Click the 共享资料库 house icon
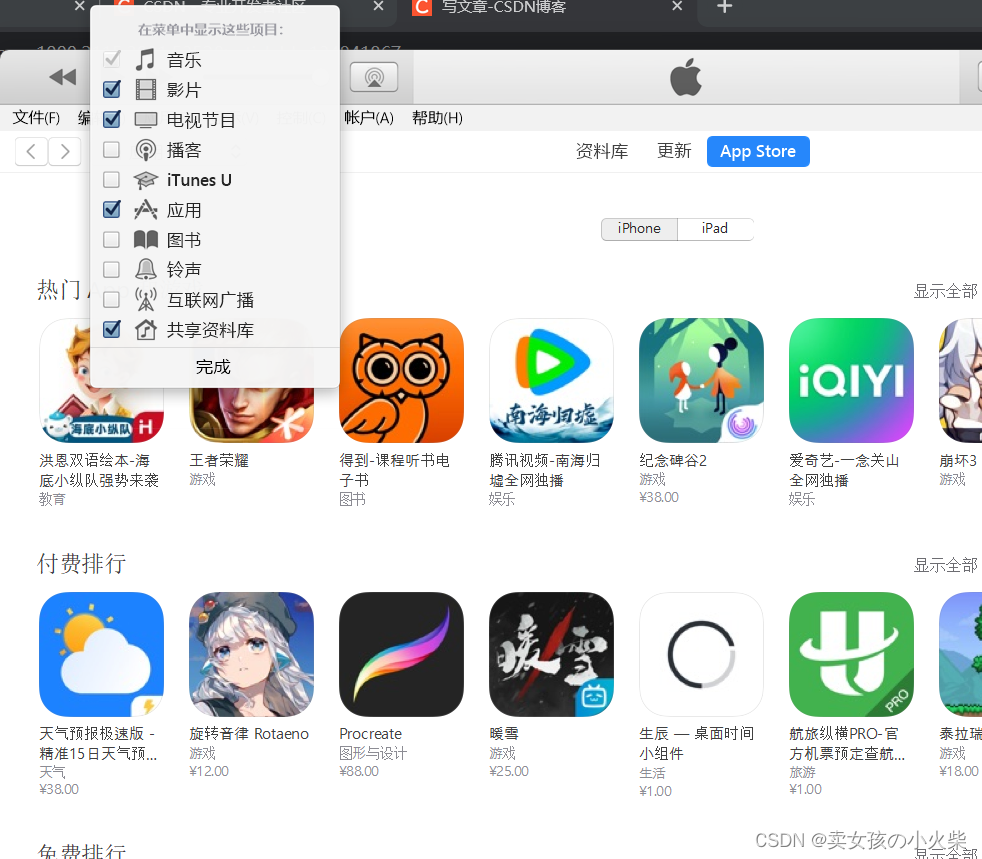The image size is (982, 859). (145, 329)
